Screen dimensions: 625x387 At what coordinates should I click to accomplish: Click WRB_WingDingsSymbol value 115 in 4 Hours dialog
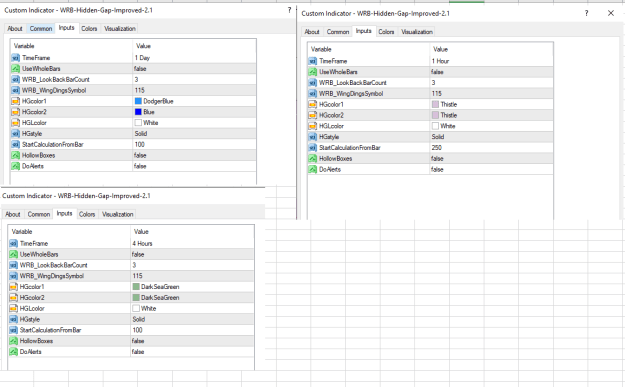[x=138, y=276]
